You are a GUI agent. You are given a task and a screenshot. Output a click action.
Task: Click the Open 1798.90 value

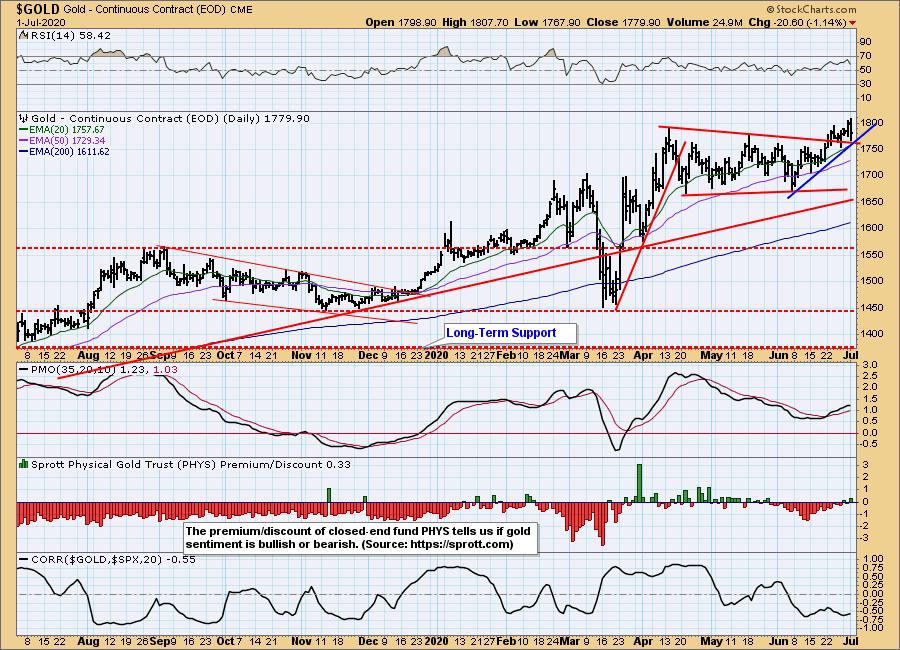[x=402, y=22]
